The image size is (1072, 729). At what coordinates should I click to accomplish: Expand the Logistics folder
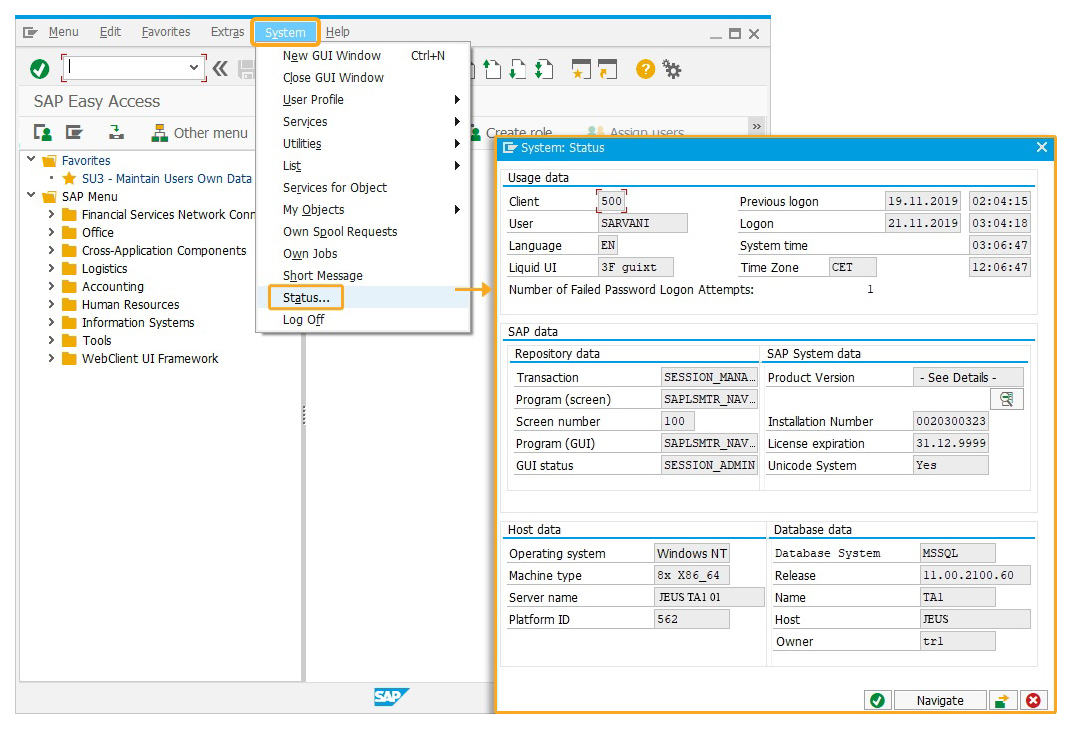click(51, 268)
